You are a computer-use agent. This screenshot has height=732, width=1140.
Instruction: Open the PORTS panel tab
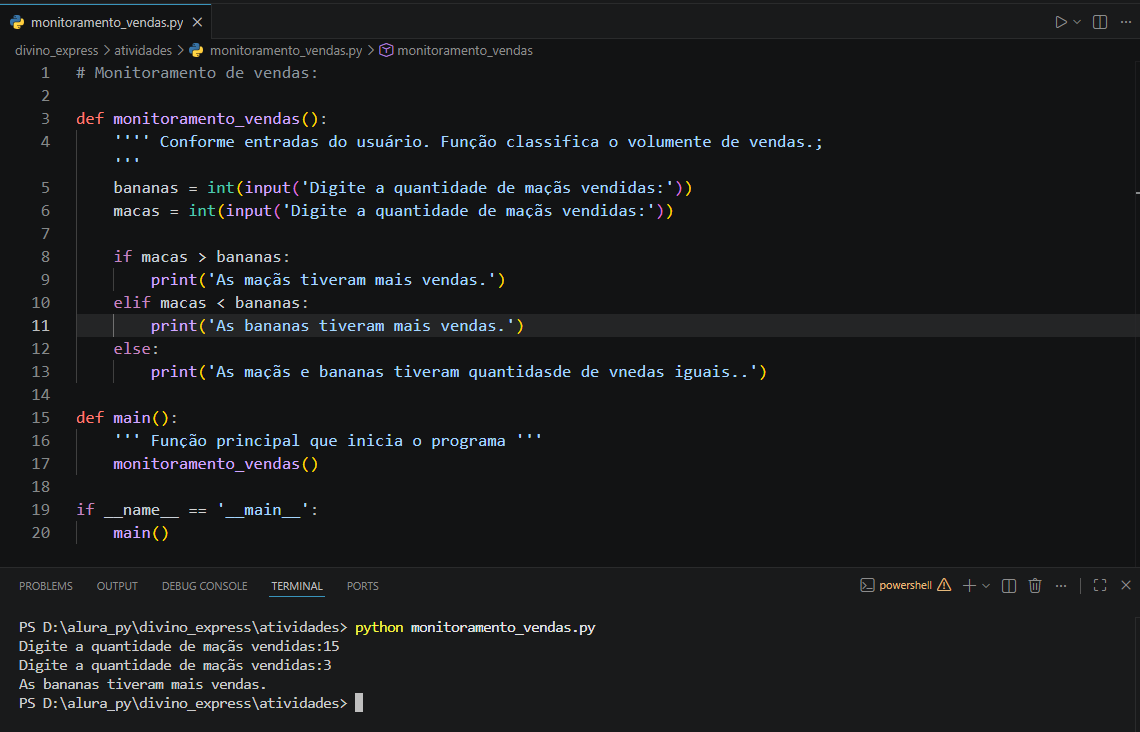coord(363,586)
